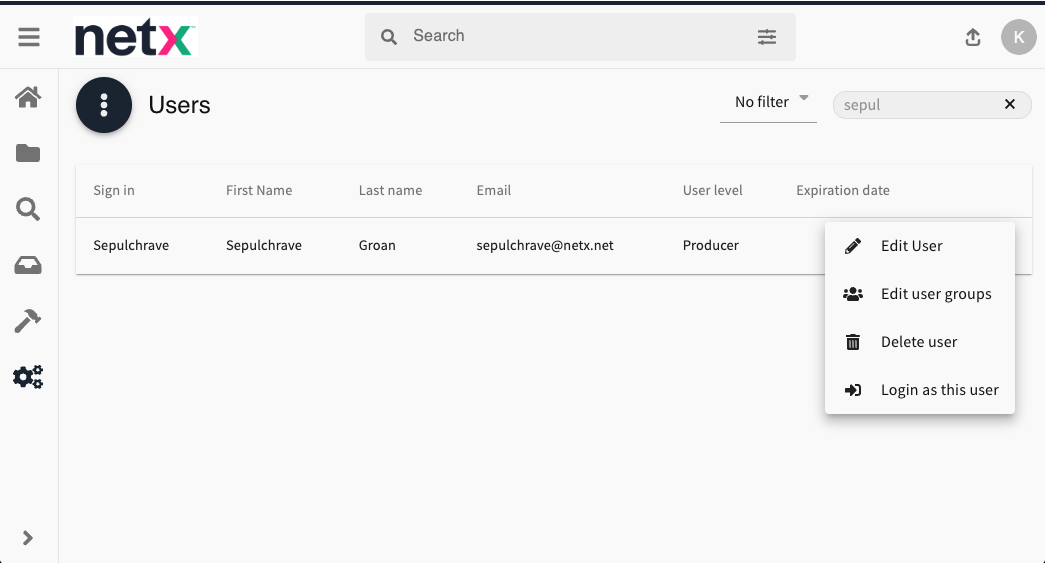Expand the sidebar with chevron arrow
Viewport: 1045px width, 563px height.
[x=28, y=538]
